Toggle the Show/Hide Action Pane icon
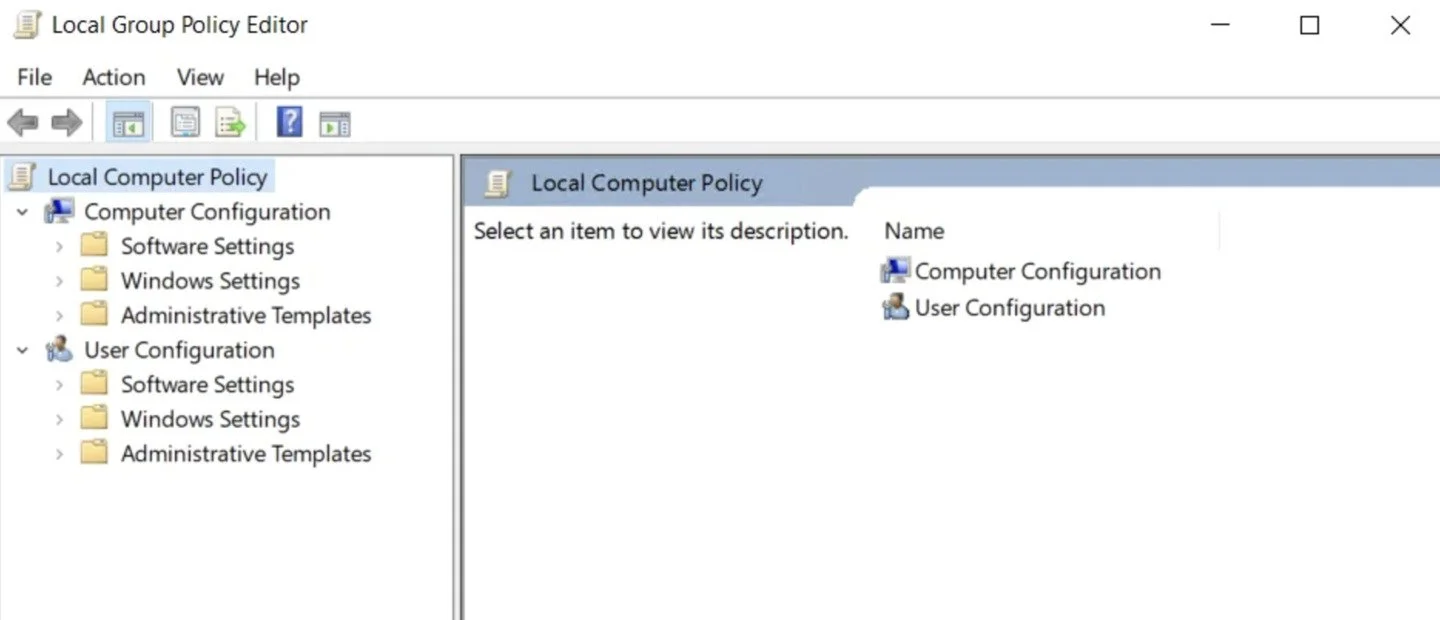This screenshot has height=620, width=1440. (335, 124)
